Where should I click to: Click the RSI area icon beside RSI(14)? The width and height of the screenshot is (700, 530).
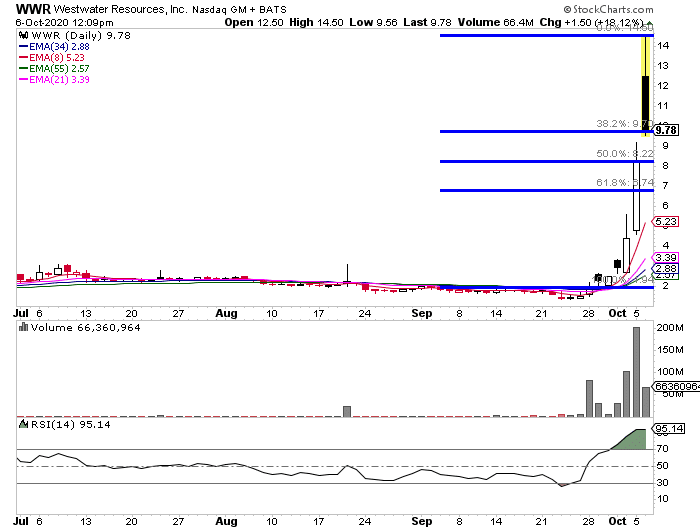pyautogui.click(x=24, y=424)
